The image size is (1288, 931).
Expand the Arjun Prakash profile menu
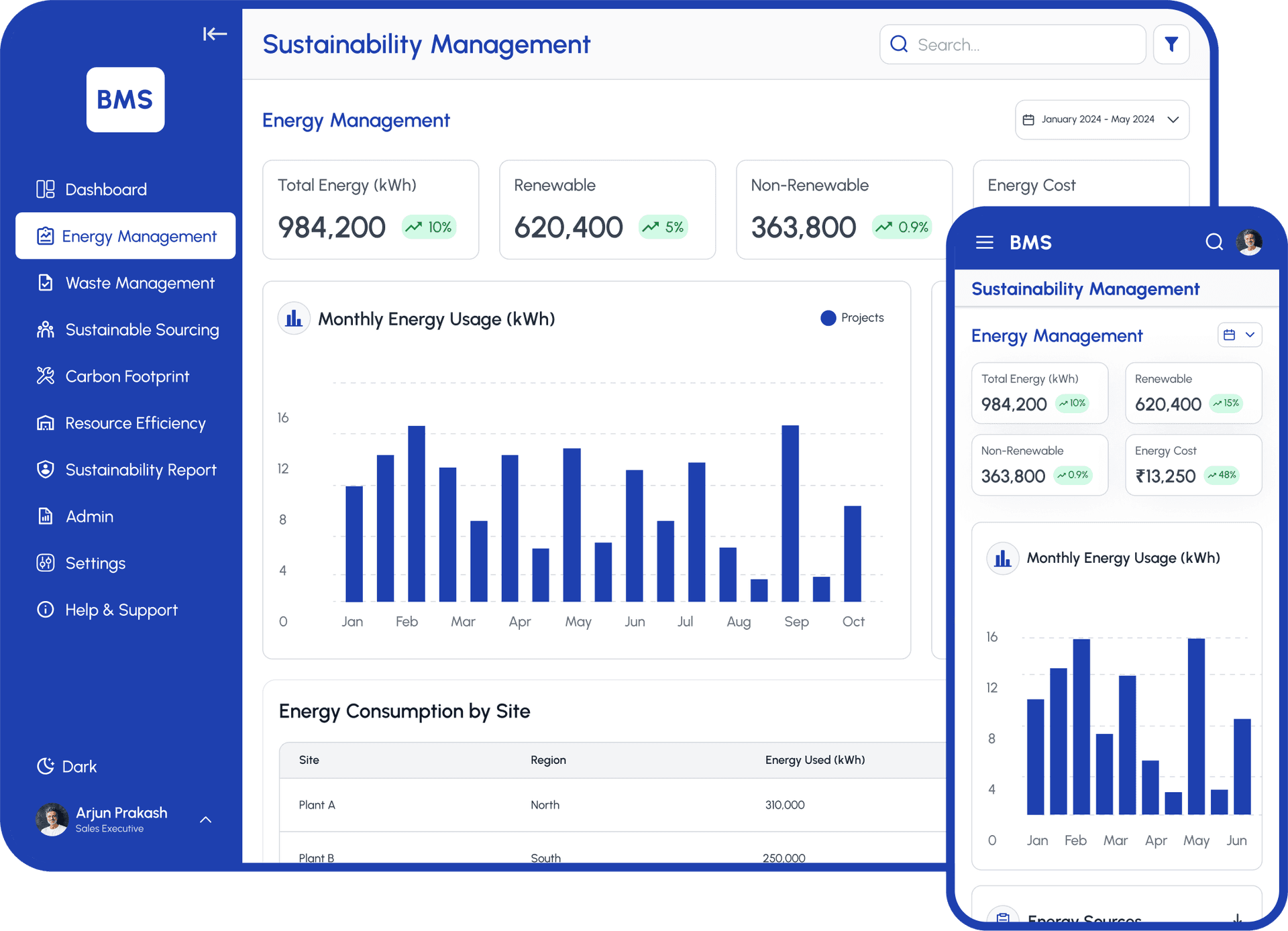point(205,819)
